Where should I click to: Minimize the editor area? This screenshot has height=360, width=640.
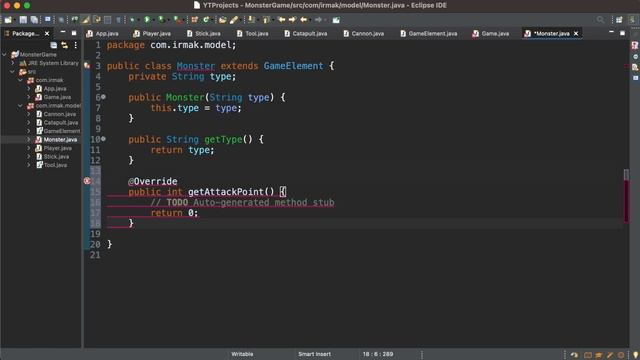point(611,32)
